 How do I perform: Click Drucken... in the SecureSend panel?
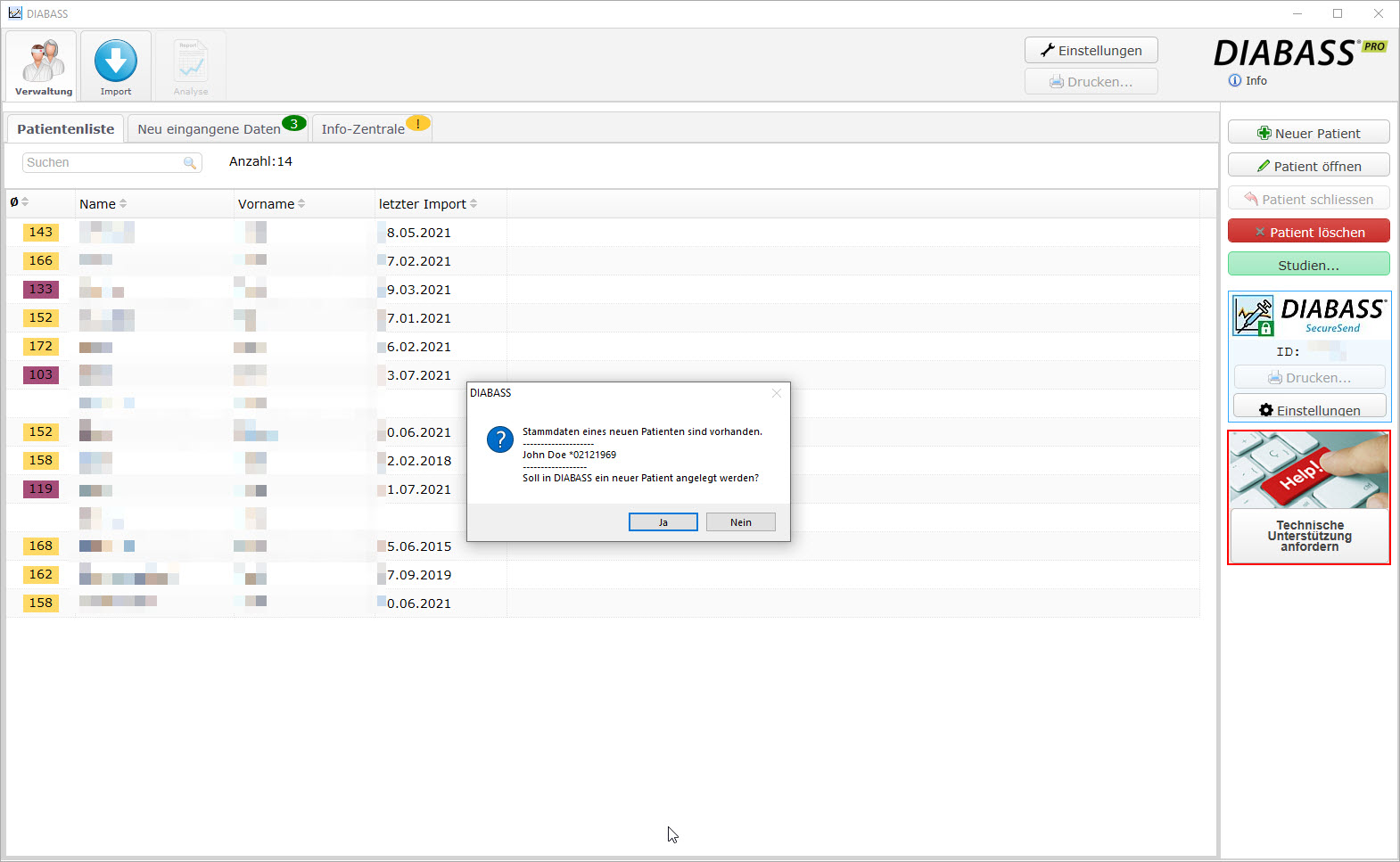click(1309, 377)
